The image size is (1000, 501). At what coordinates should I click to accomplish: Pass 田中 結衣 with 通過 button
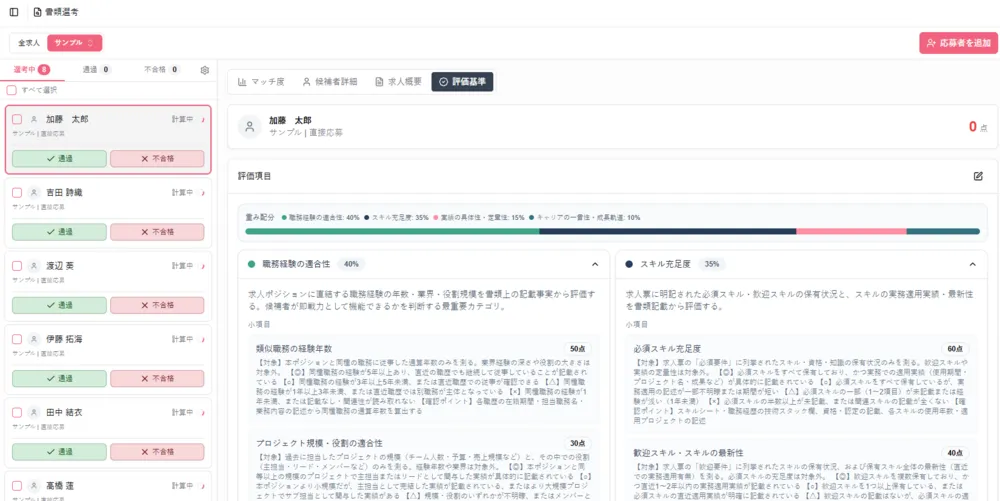coord(59,452)
